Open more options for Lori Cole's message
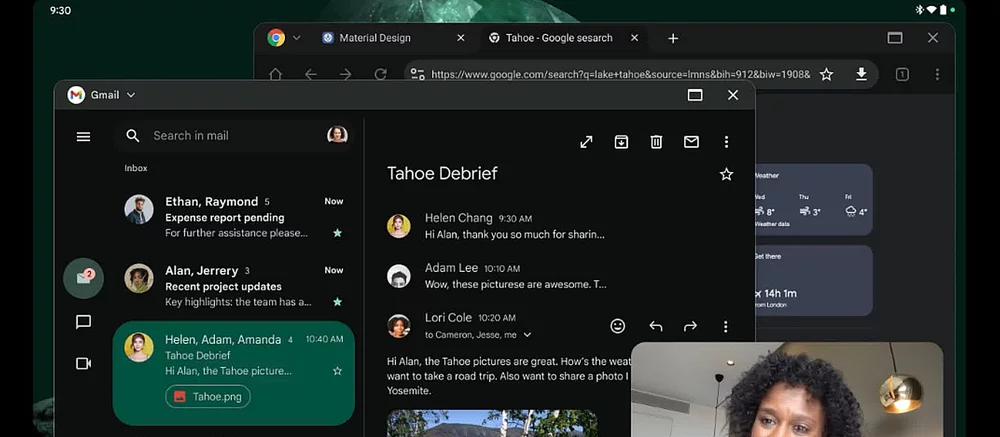The image size is (1000, 437). [725, 327]
